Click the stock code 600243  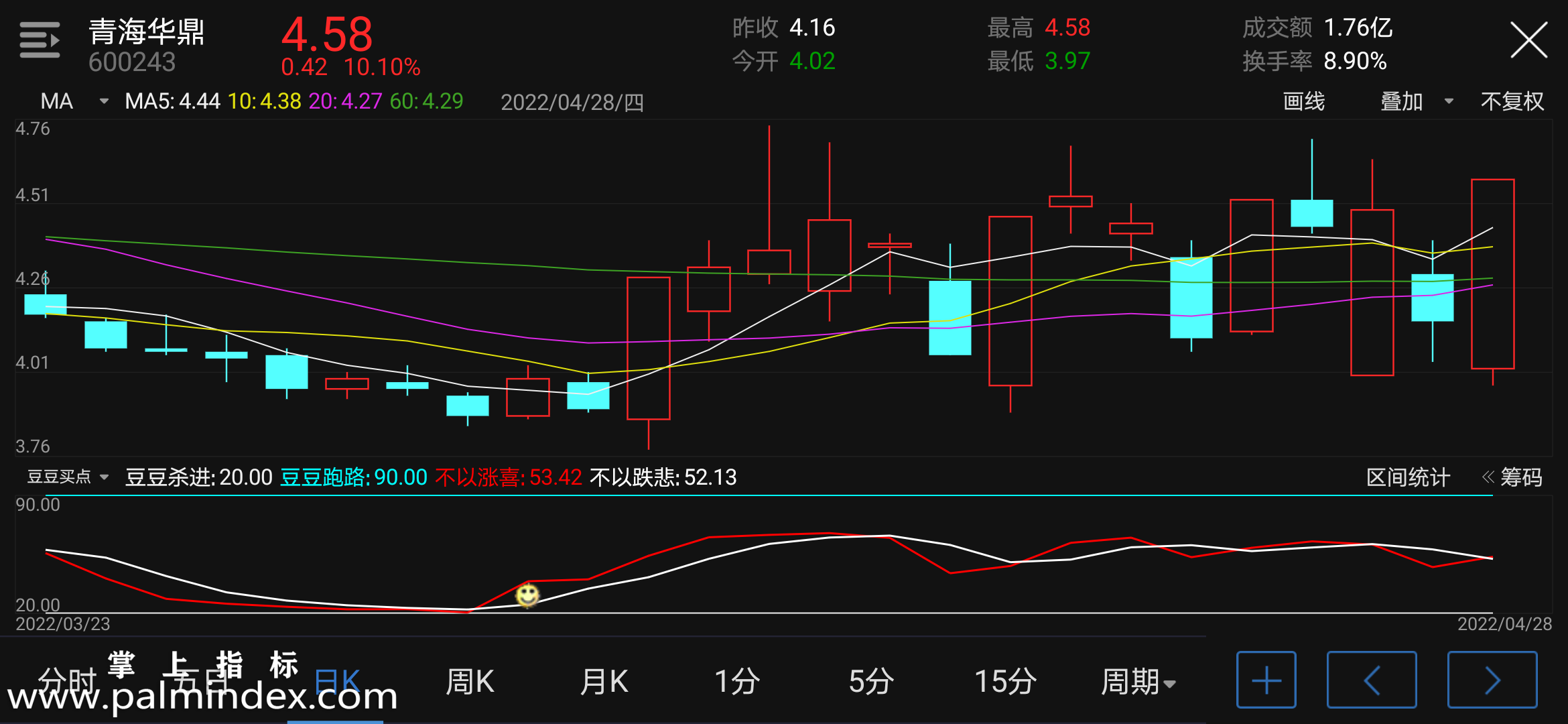132,62
